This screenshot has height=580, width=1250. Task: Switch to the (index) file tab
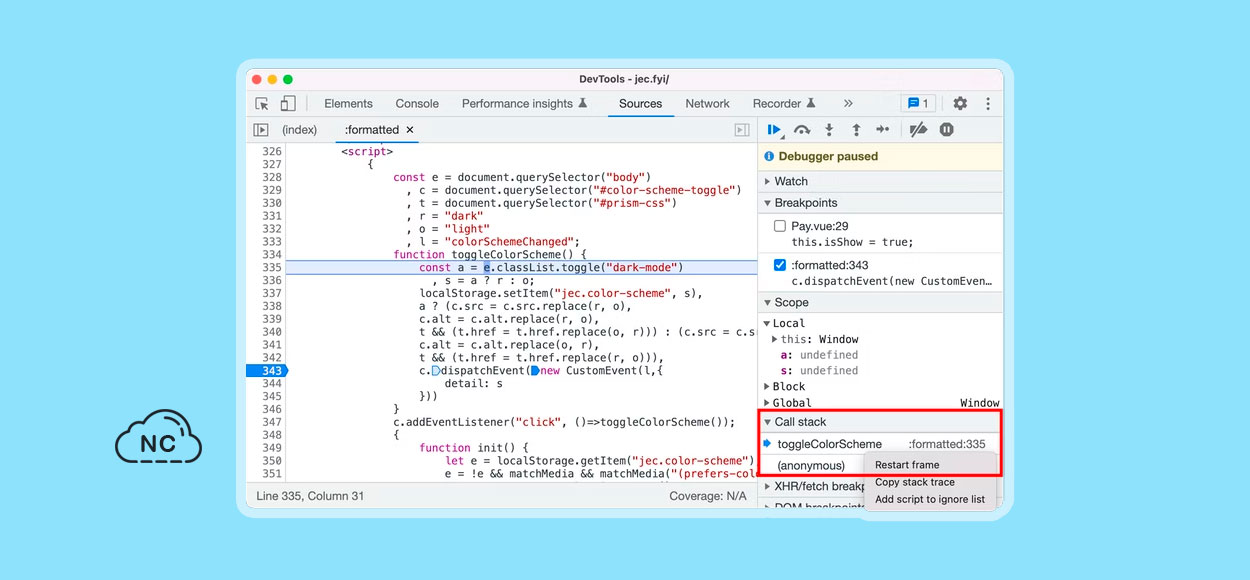click(x=299, y=130)
